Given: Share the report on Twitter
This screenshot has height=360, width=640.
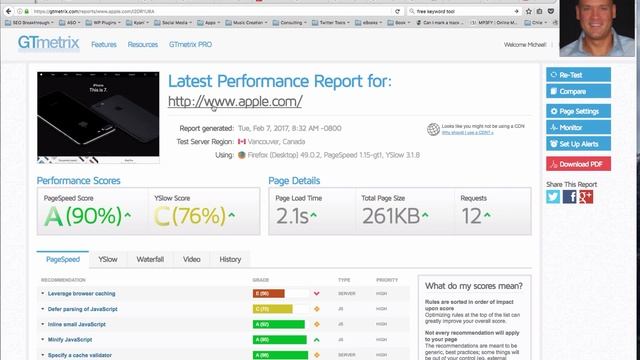Looking at the screenshot, I should (553, 197).
